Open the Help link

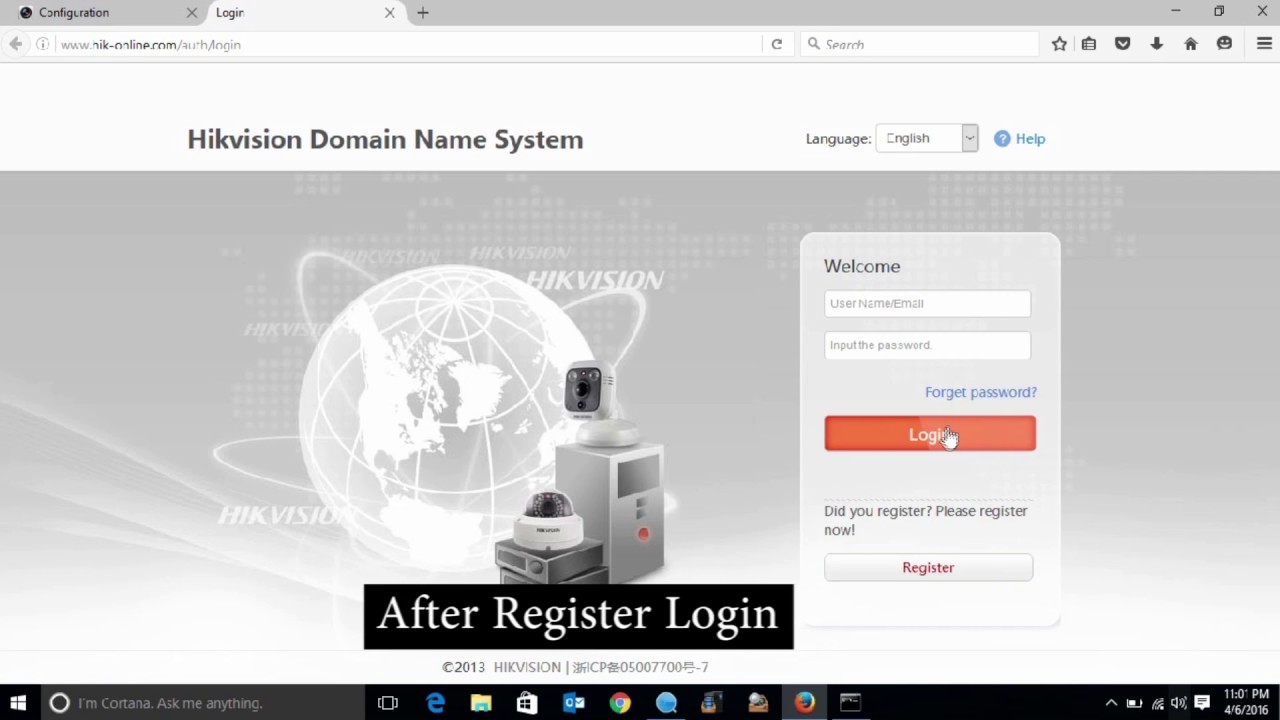coord(1030,139)
